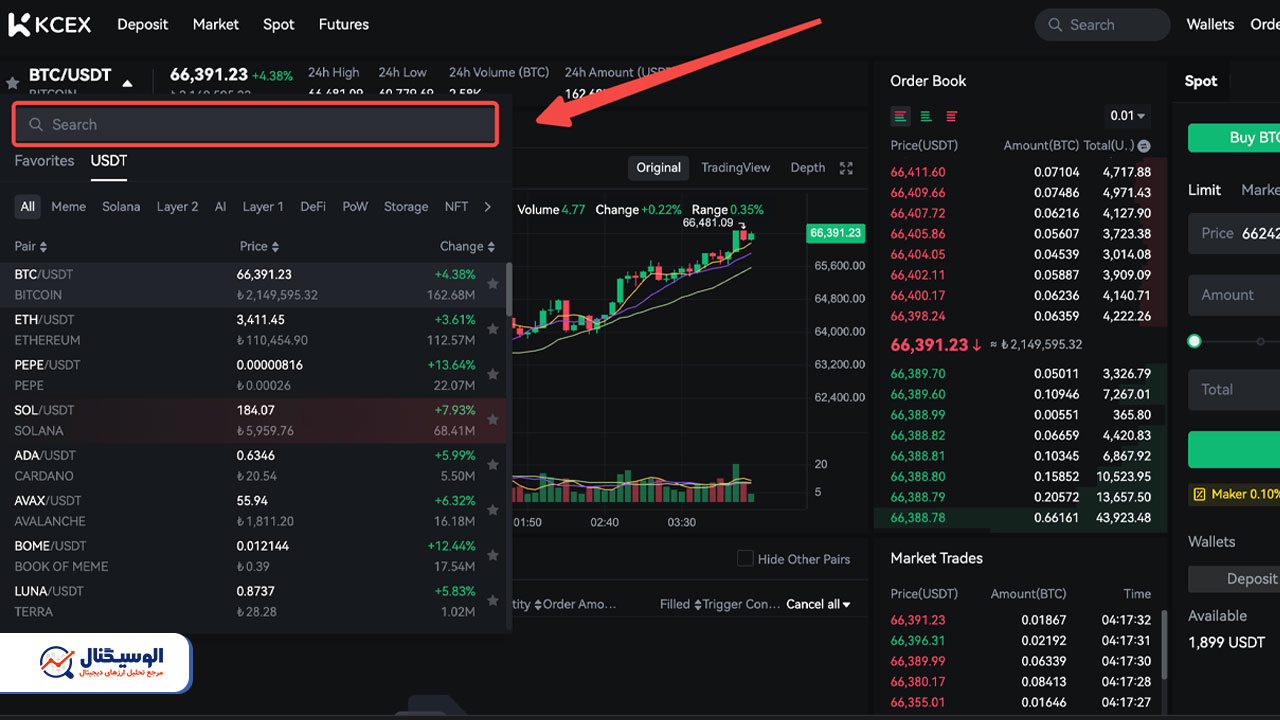Select the DeFi category filter
The height and width of the screenshot is (720, 1280).
coord(313,207)
